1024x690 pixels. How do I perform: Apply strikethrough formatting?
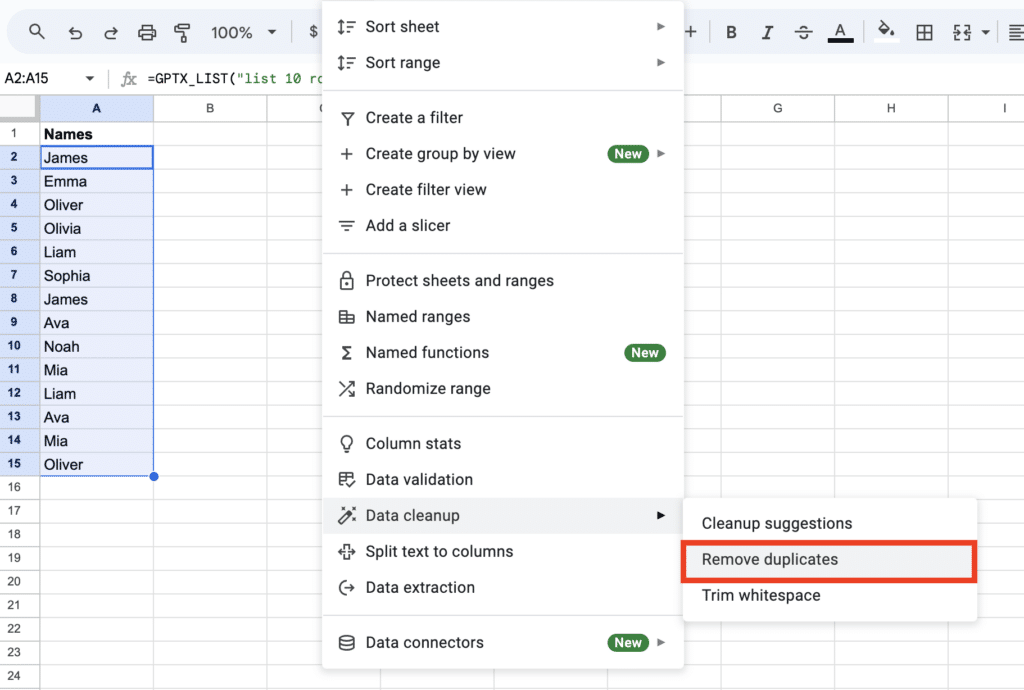[x=803, y=32]
